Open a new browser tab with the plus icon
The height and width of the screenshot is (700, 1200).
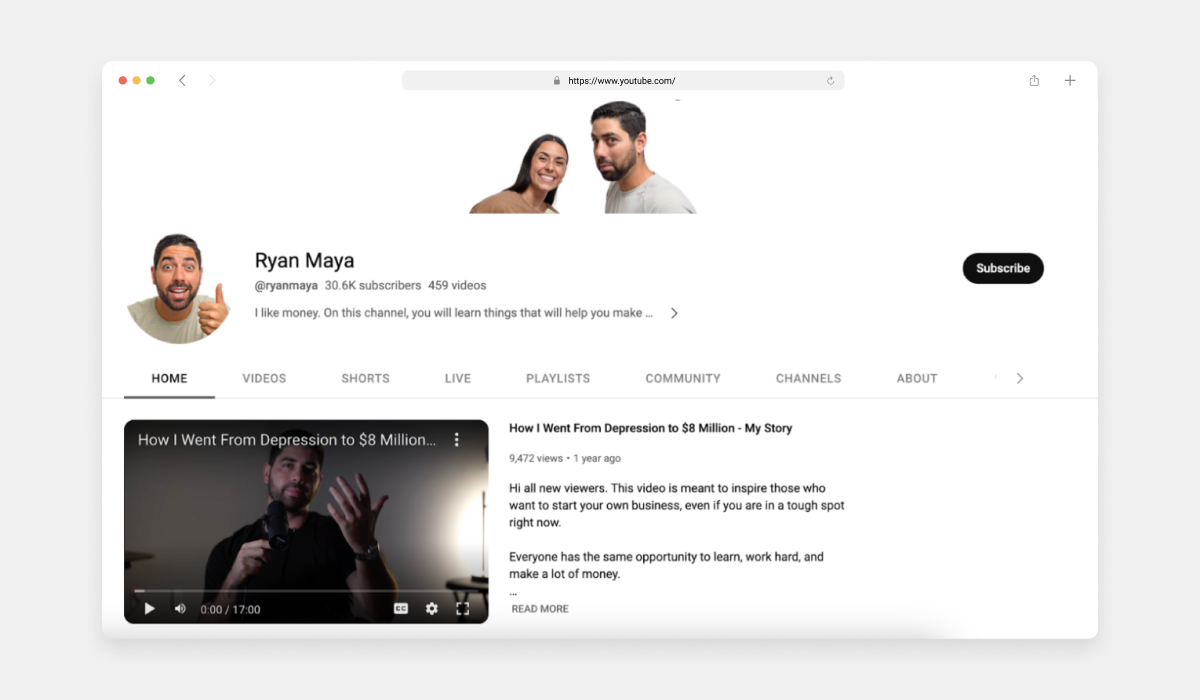point(1070,80)
